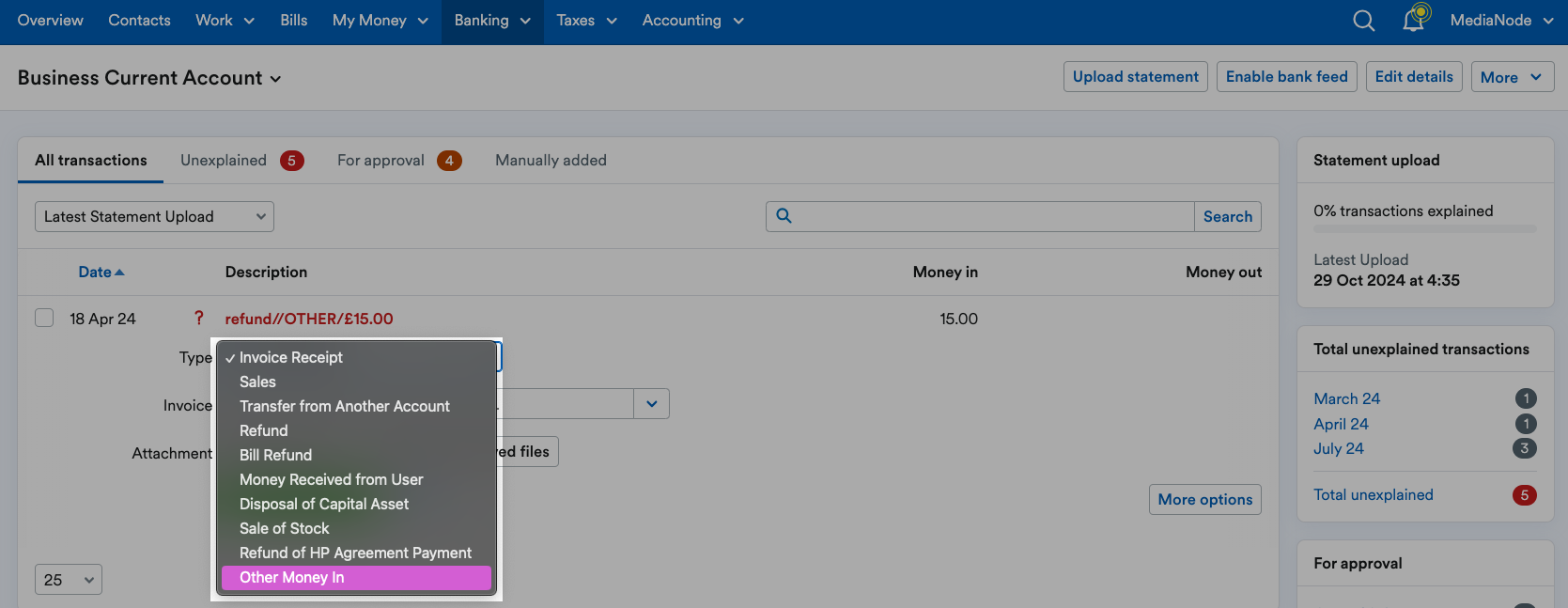
Task: Click Edit details button
Action: (1414, 77)
